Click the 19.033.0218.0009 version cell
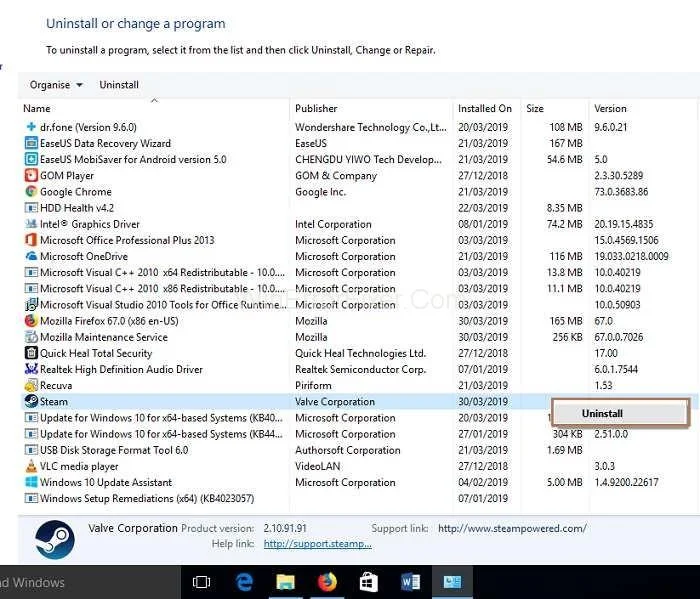Screen dimensions: 700x599 631,256
